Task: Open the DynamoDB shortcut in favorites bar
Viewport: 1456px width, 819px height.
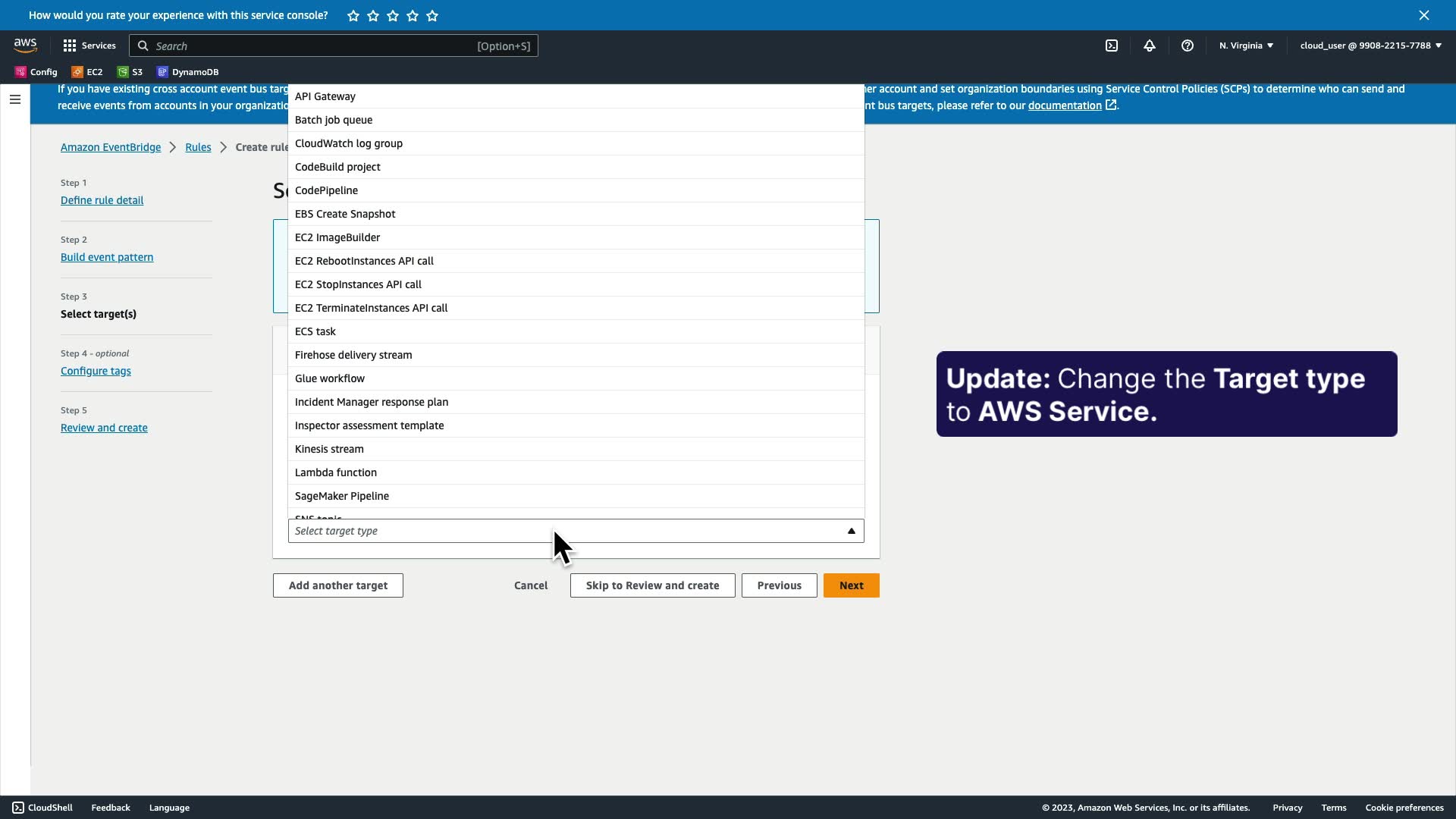Action: (187, 72)
